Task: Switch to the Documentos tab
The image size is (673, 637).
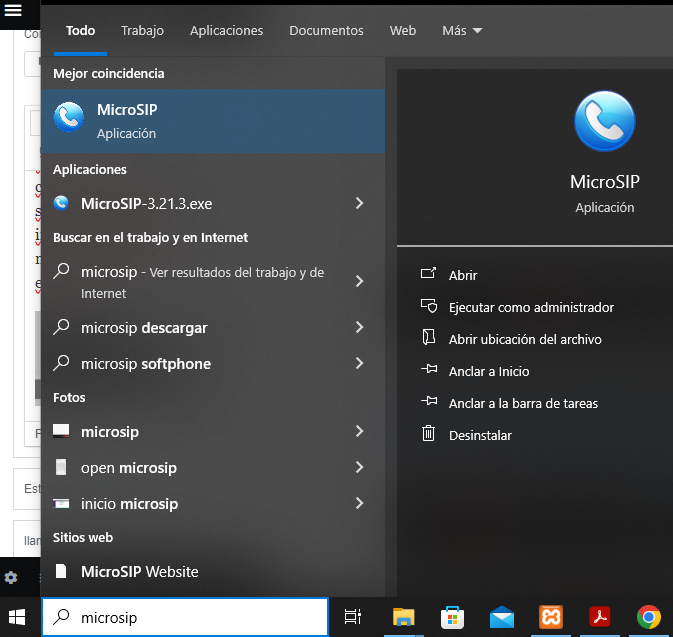Action: pos(326,31)
